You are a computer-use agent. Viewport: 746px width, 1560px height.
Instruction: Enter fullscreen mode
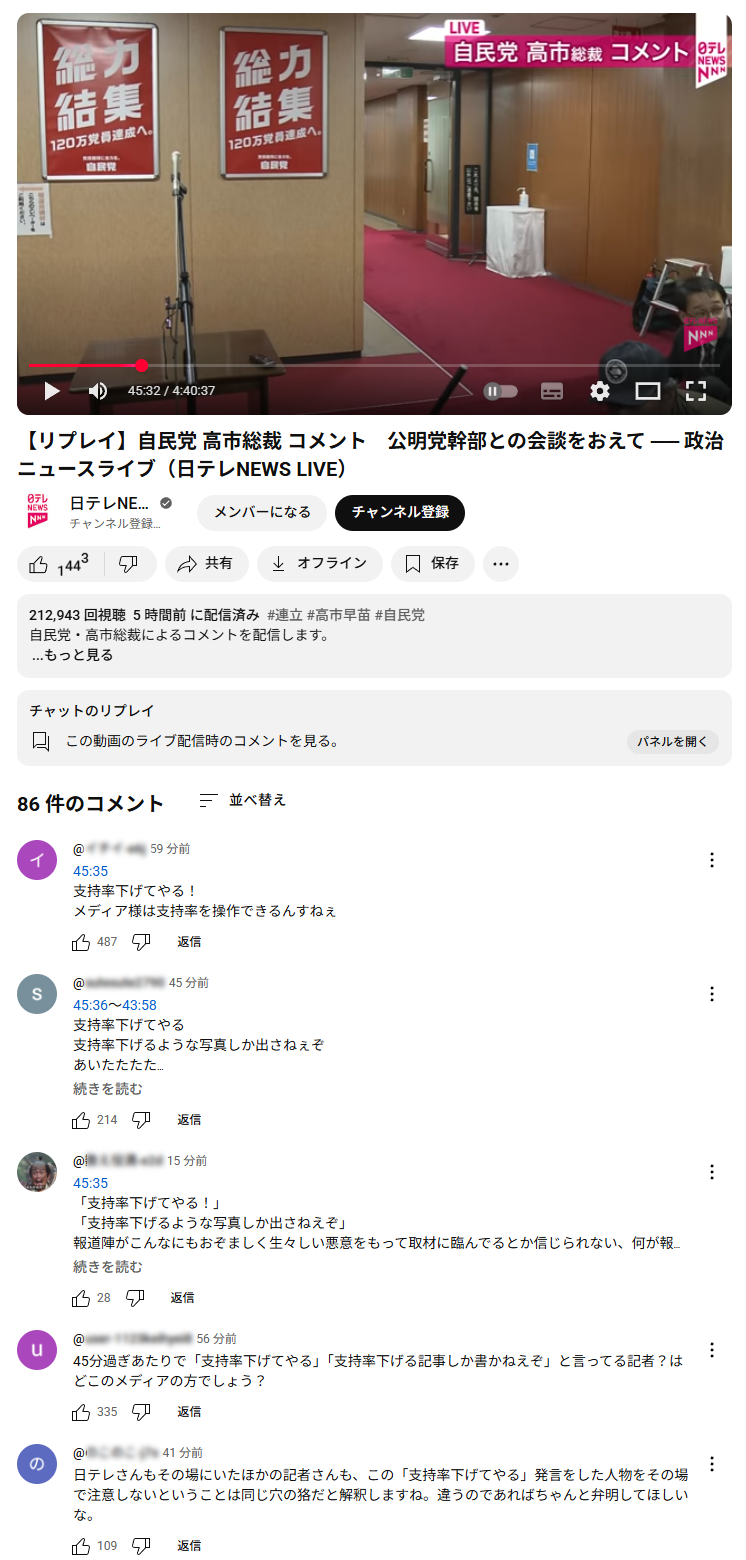(x=696, y=391)
